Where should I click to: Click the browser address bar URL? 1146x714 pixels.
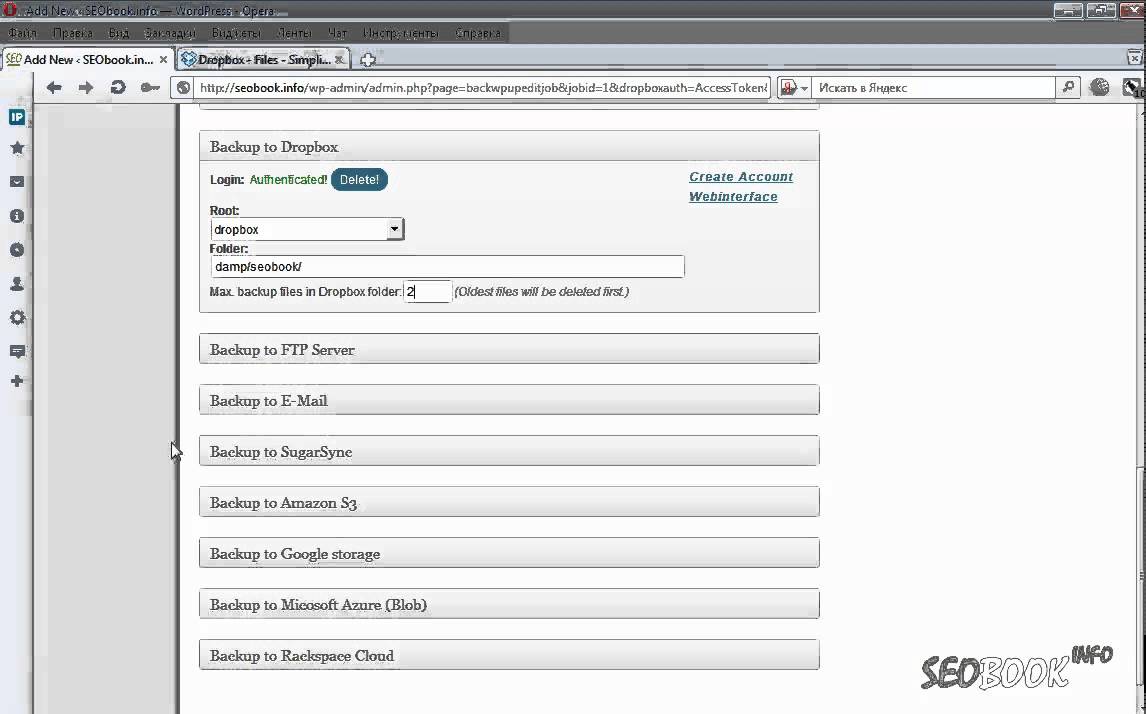pos(482,88)
